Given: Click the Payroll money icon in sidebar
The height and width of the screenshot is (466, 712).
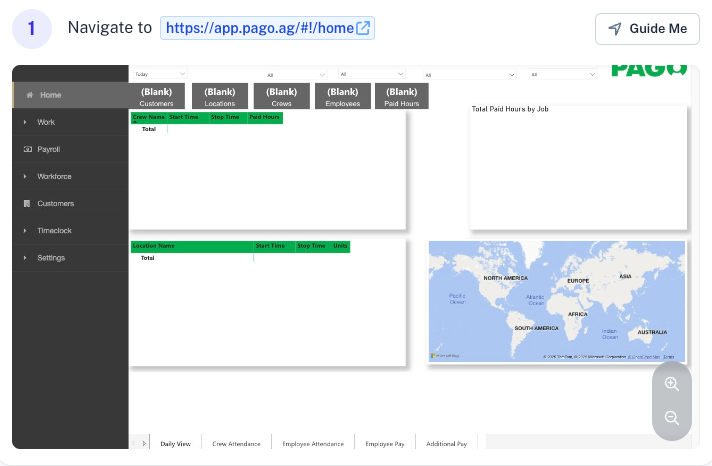Looking at the screenshot, I should [27, 149].
